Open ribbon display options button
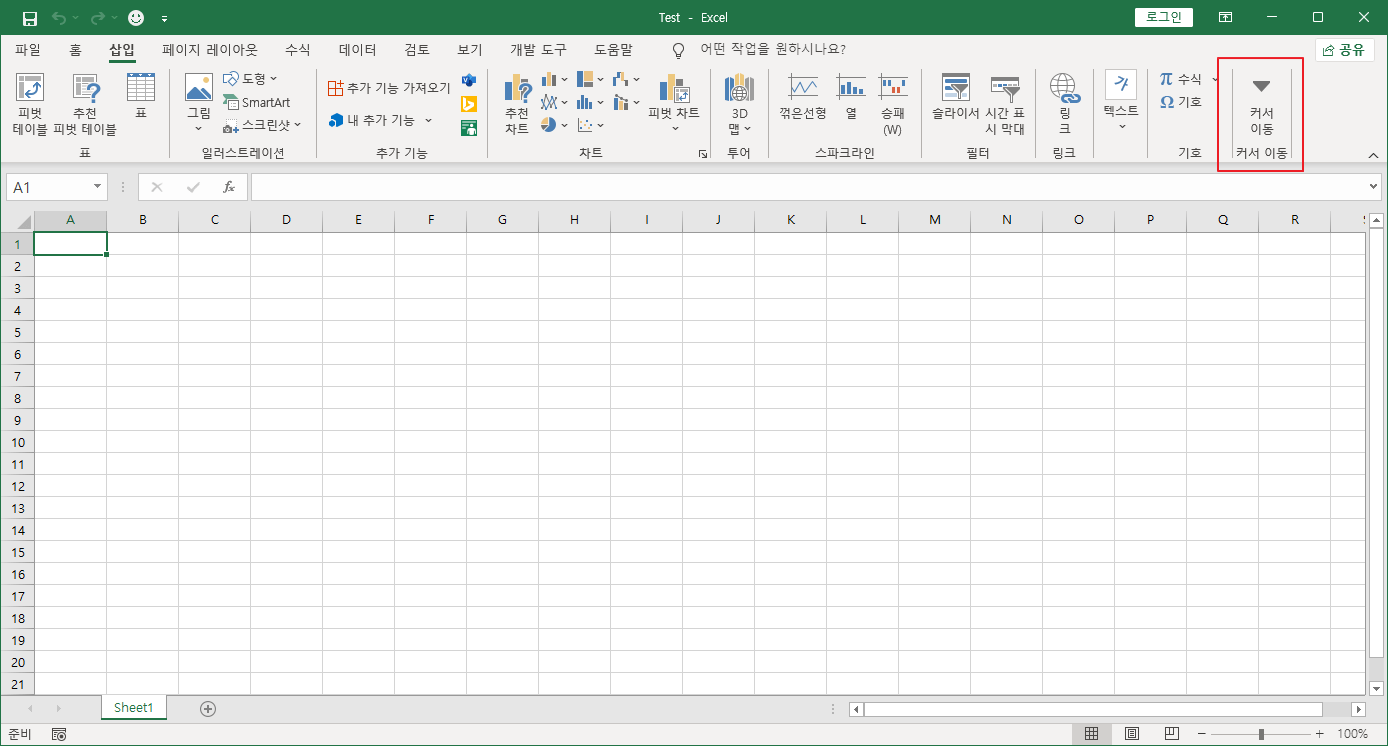This screenshot has height=746, width=1388. [x=1225, y=17]
